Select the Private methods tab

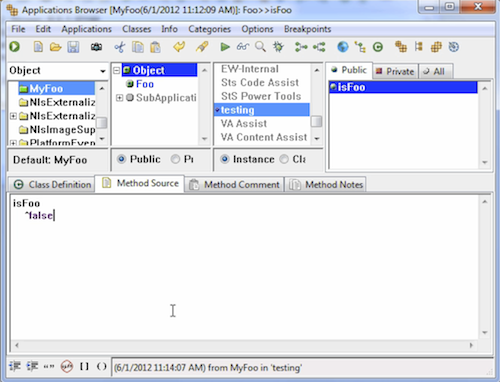395,71
